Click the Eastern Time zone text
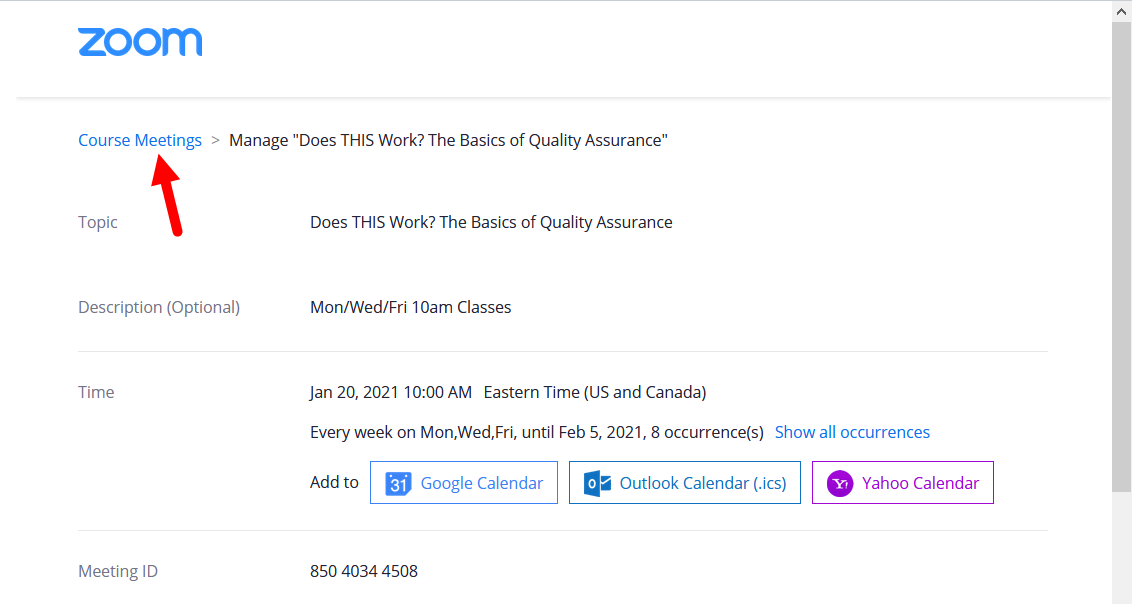This screenshot has height=604, width=1143. tap(595, 392)
